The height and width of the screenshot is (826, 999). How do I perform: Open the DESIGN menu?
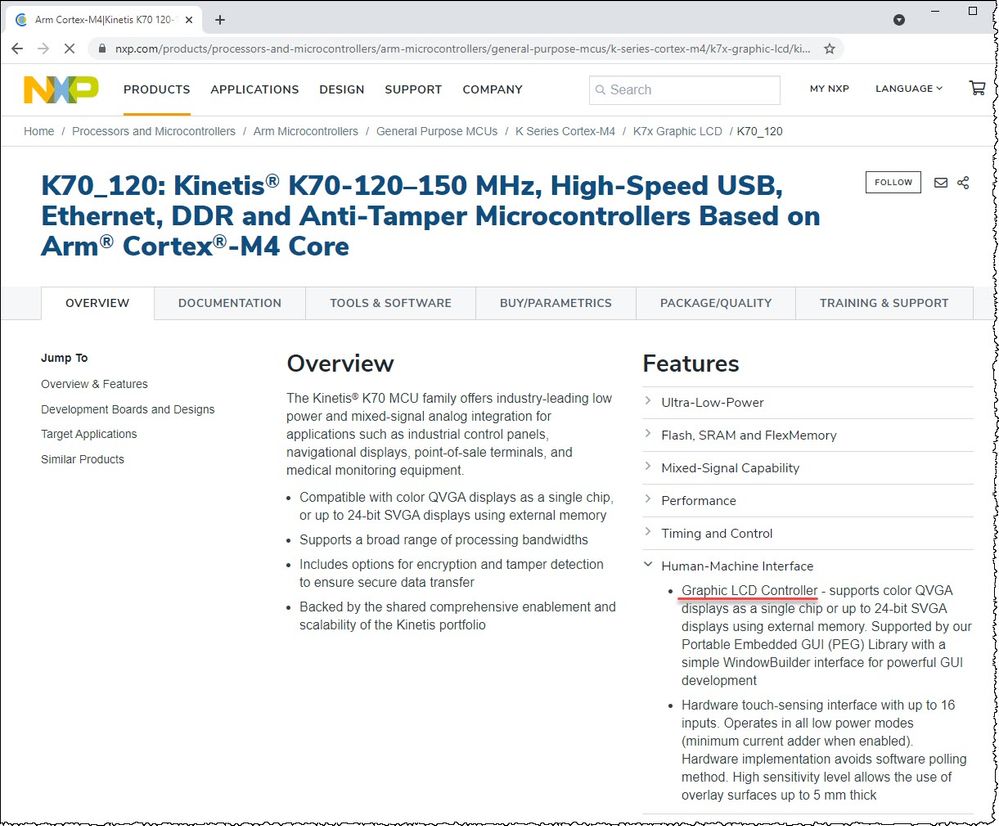[341, 89]
